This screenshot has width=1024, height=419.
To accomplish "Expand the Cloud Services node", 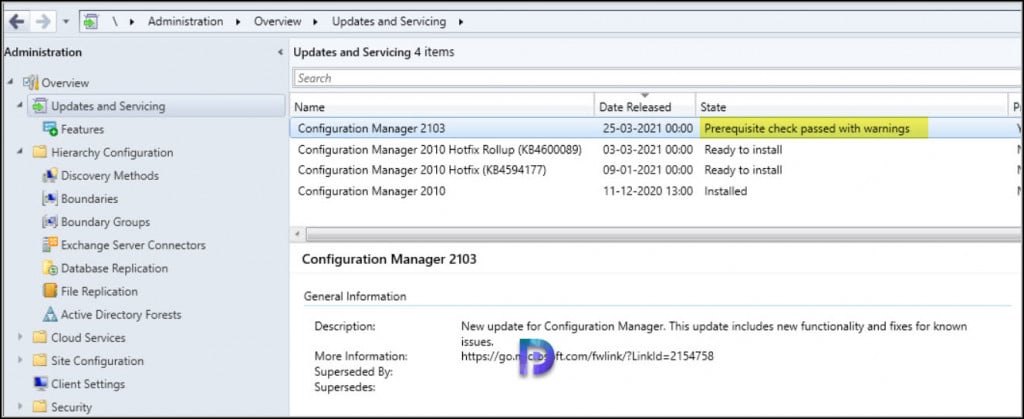I will point(20,337).
